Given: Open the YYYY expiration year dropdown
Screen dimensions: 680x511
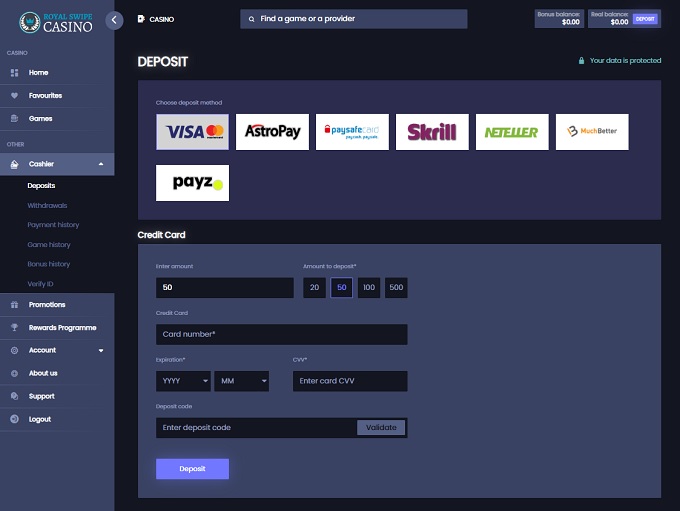Looking at the screenshot, I should click(x=183, y=381).
